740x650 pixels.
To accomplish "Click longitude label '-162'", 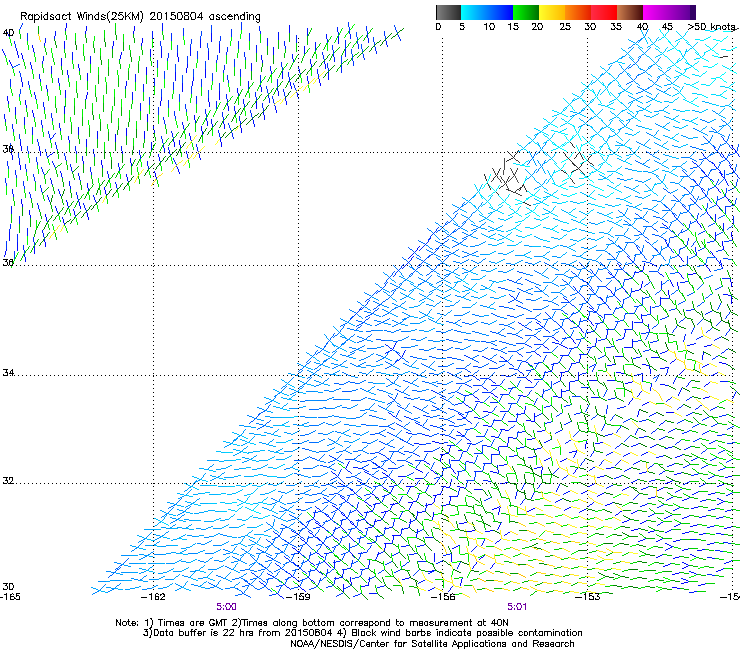I will [154, 597].
